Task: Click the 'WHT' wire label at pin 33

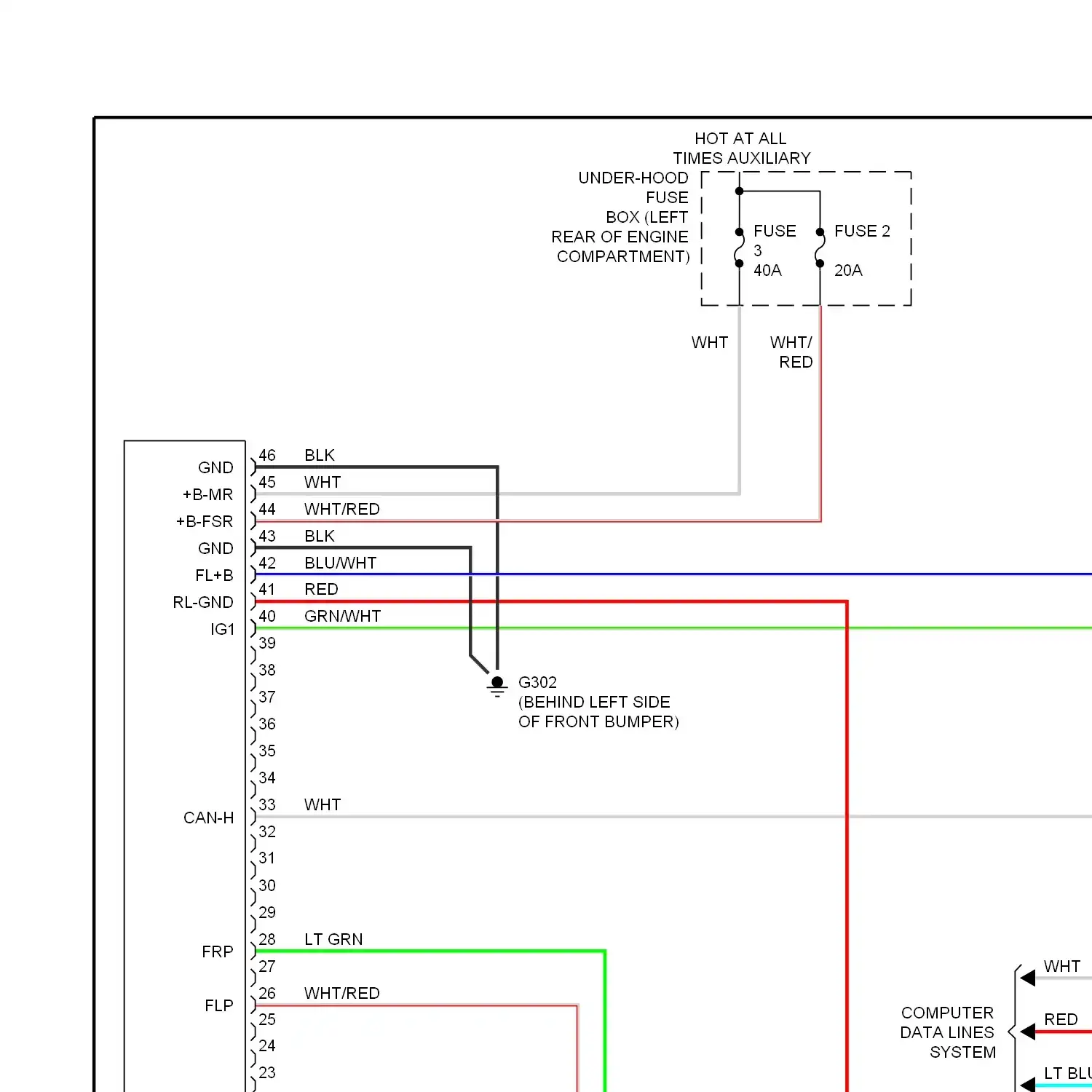Action: tap(323, 804)
